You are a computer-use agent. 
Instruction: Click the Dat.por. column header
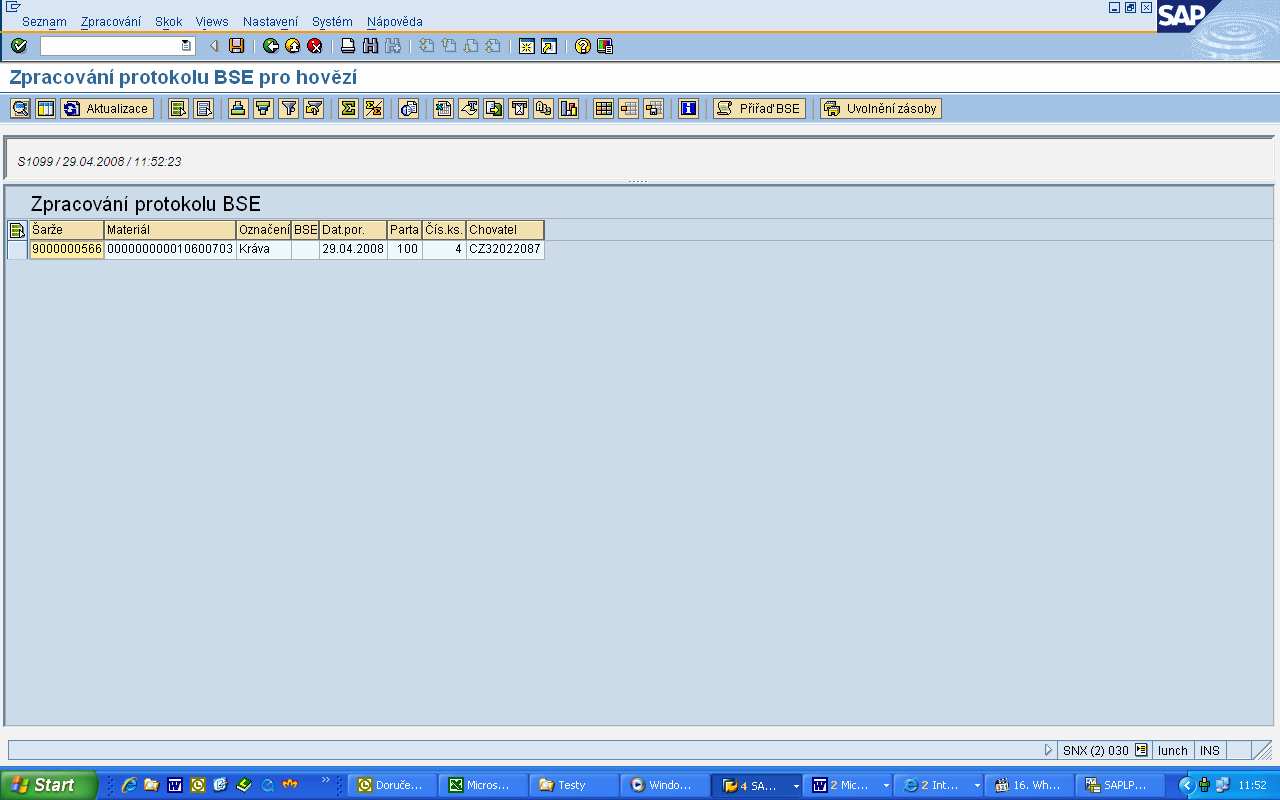point(353,230)
